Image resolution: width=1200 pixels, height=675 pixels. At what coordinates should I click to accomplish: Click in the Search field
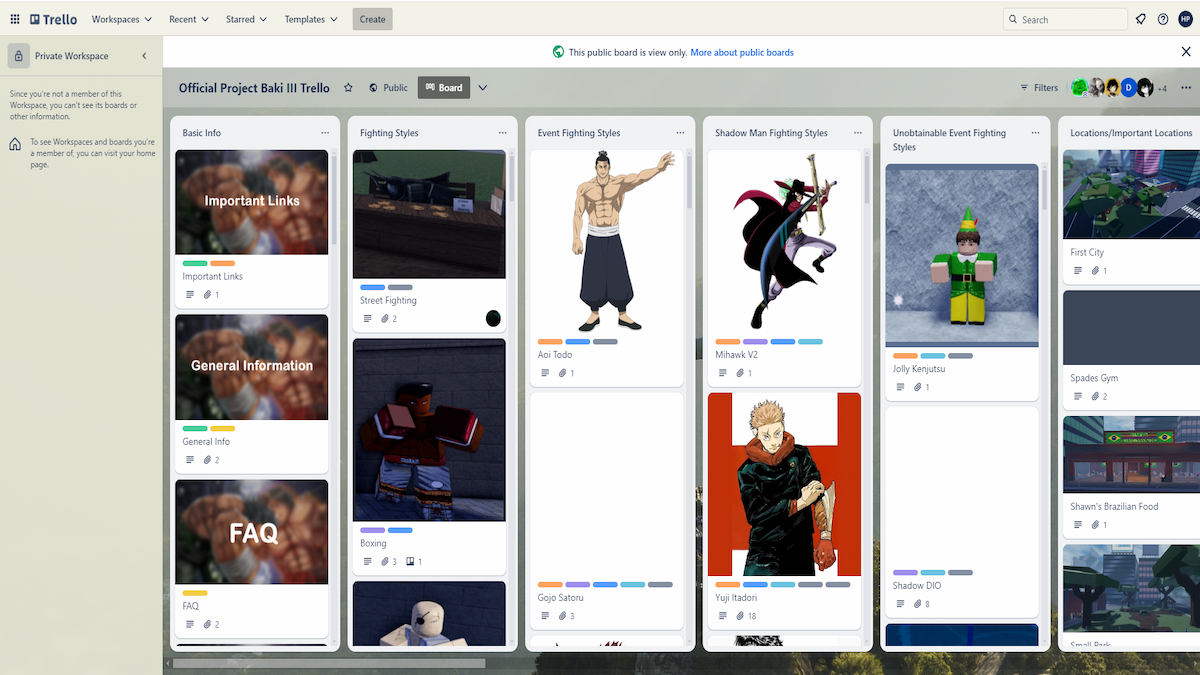coord(1070,19)
